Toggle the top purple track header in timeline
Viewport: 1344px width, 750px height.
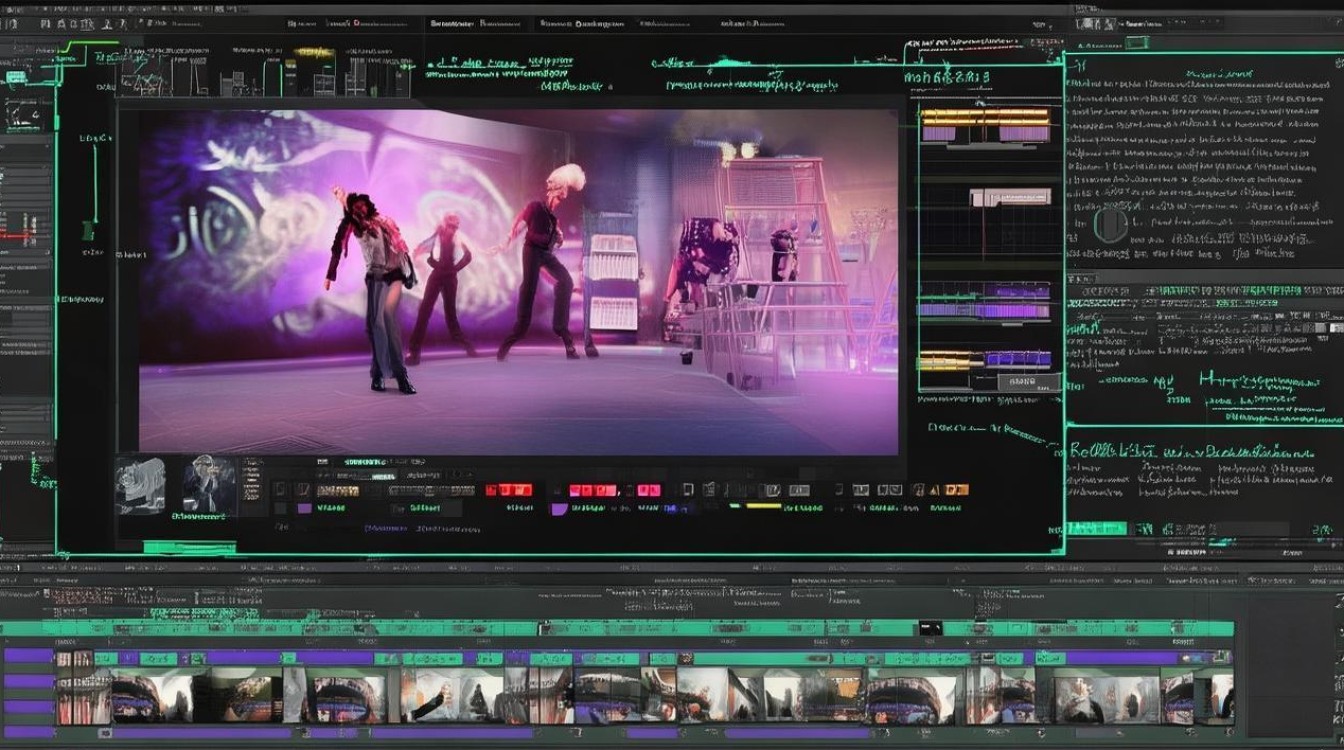[x=28, y=657]
